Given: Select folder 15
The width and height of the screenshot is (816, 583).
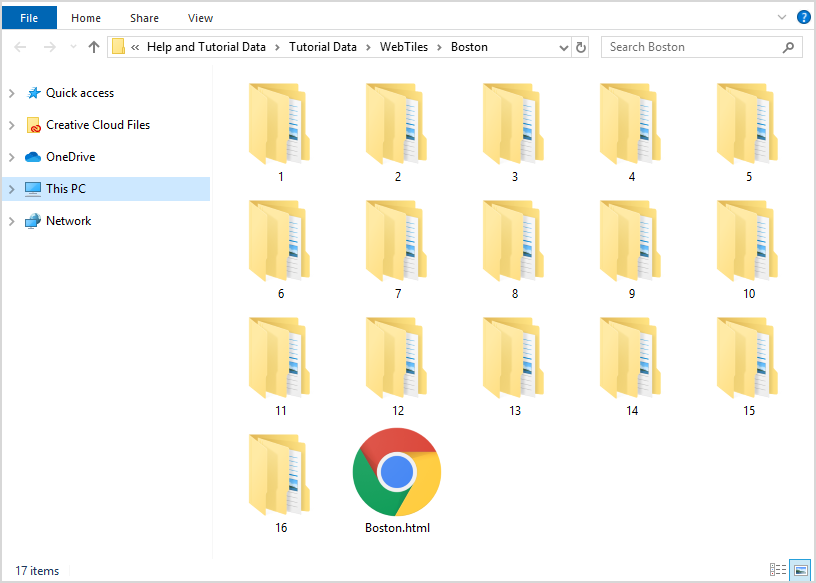Looking at the screenshot, I should pyautogui.click(x=748, y=358).
